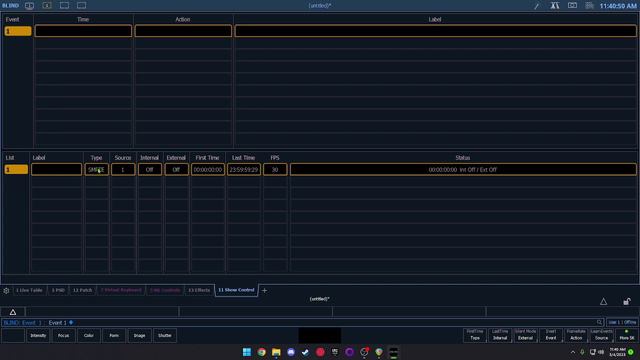Click the list 1 Status cell
The height and width of the screenshot is (360, 640).
pos(463,169)
